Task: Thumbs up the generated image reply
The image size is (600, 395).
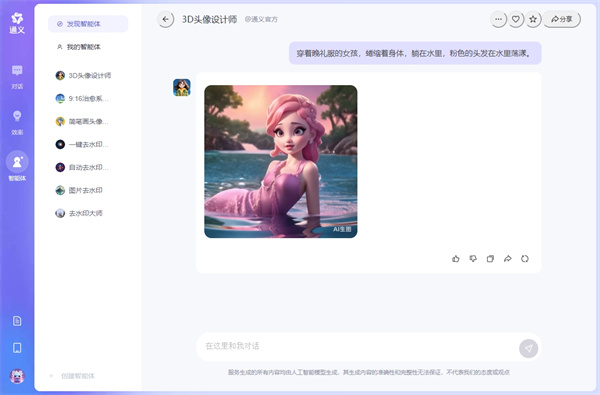Action: tap(455, 259)
